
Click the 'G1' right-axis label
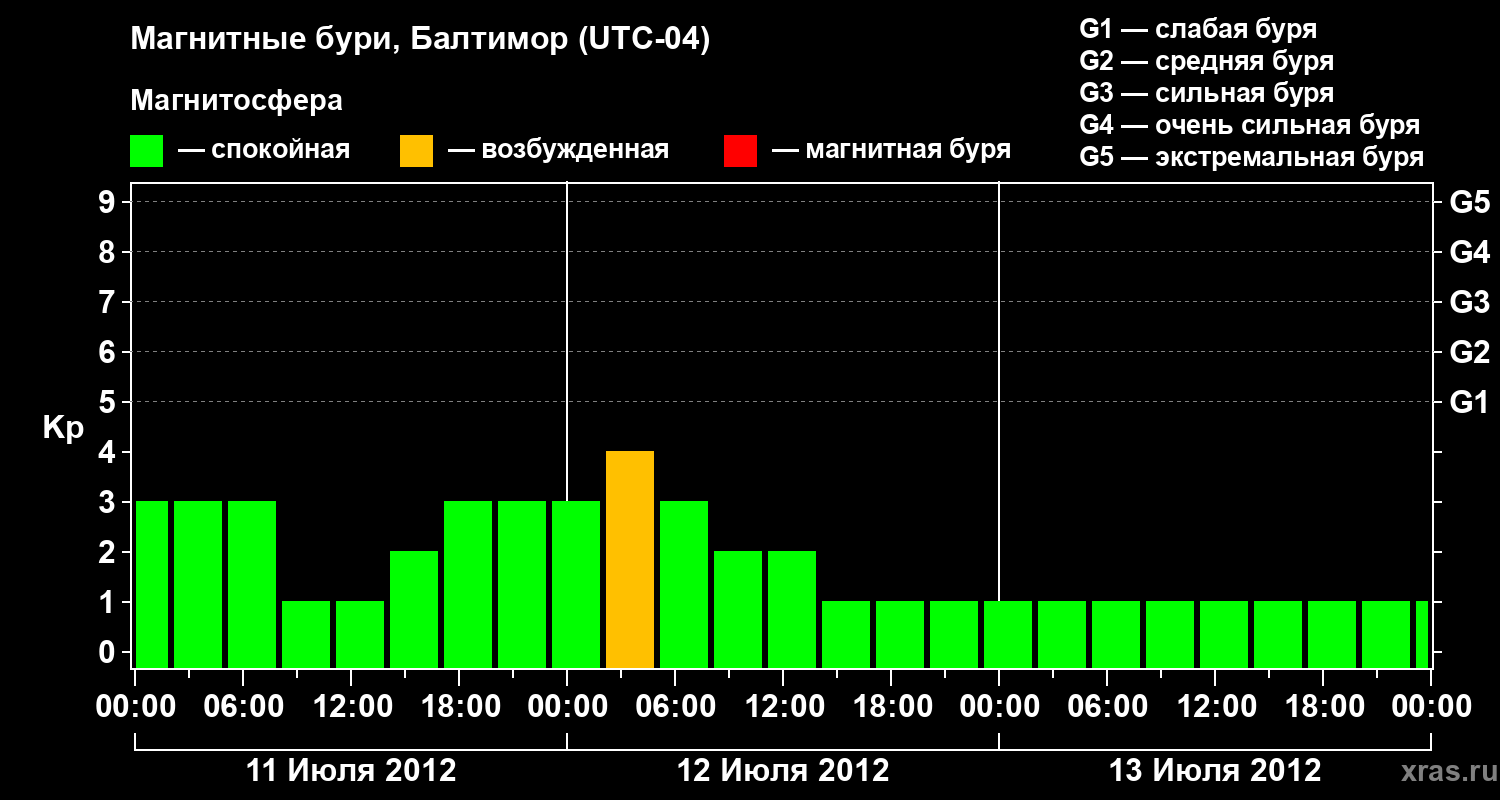point(1470,402)
